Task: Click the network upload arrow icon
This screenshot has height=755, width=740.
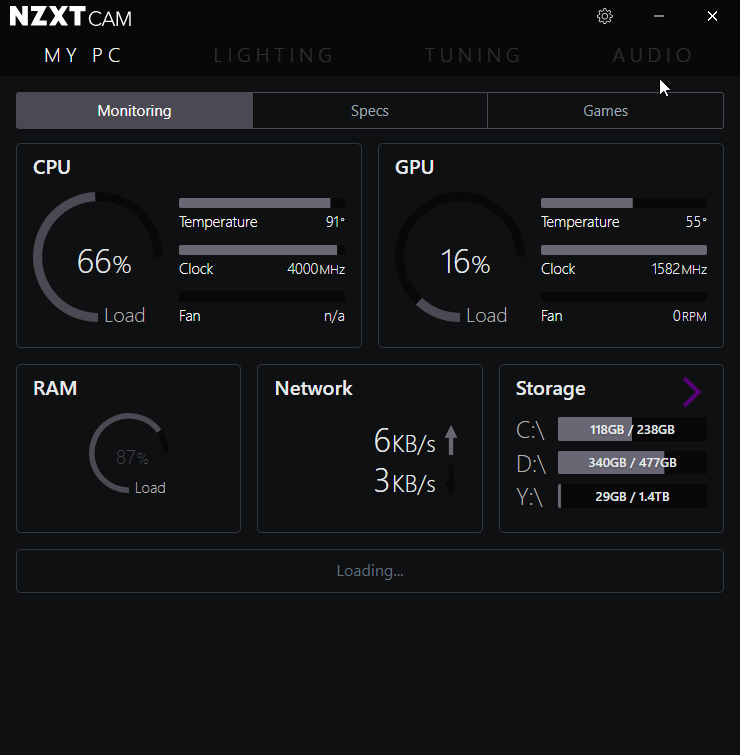Action: pos(451,440)
